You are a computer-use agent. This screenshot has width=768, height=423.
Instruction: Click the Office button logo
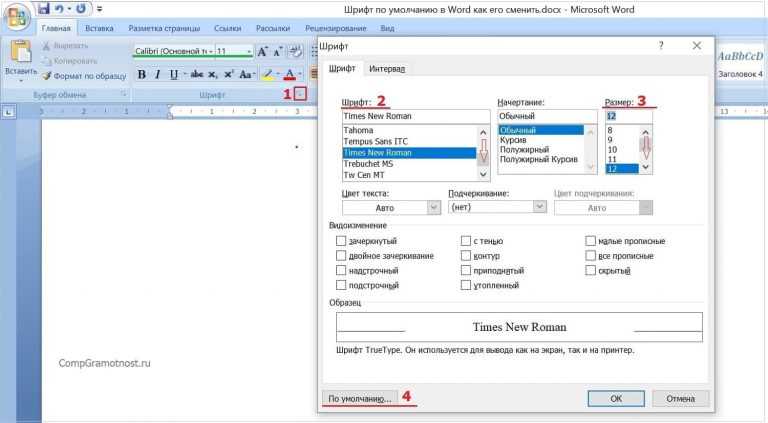pos(16,17)
